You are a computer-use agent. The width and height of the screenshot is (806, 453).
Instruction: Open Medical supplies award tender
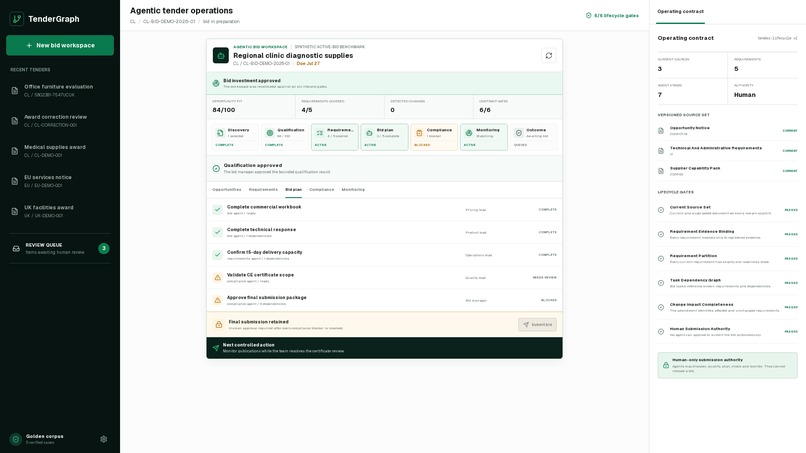[x=60, y=151]
